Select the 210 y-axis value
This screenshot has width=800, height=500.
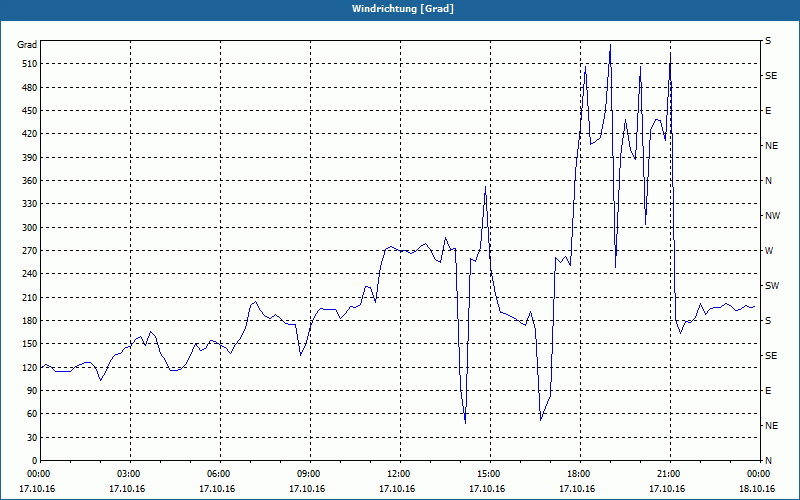tap(30, 297)
